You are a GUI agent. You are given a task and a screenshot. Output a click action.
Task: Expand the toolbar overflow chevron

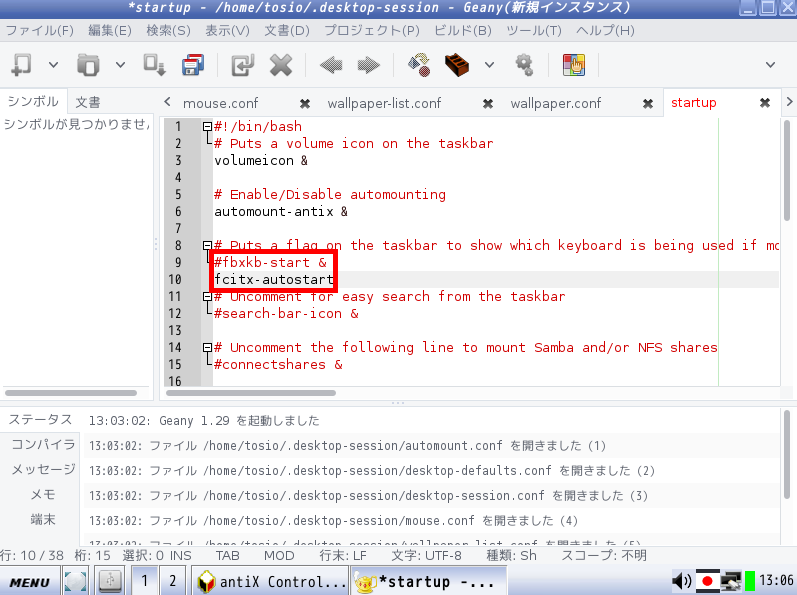click(771, 65)
